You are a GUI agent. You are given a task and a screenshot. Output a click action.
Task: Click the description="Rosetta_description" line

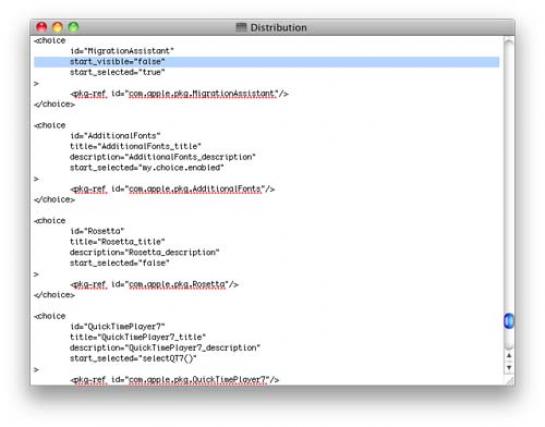[x=145, y=252]
